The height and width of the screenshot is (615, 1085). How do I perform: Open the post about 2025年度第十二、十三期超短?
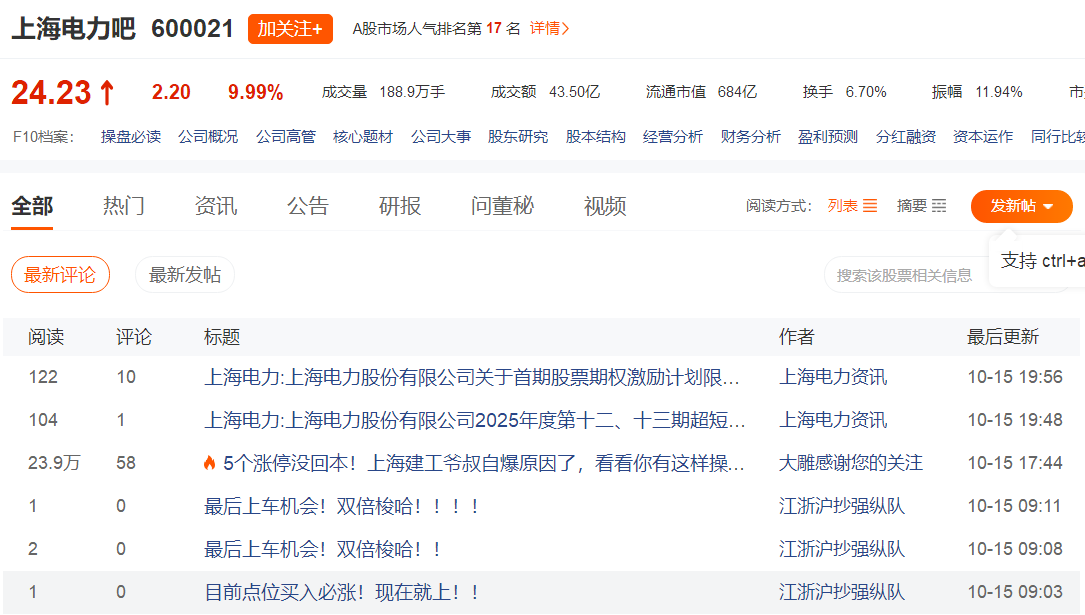(x=475, y=420)
